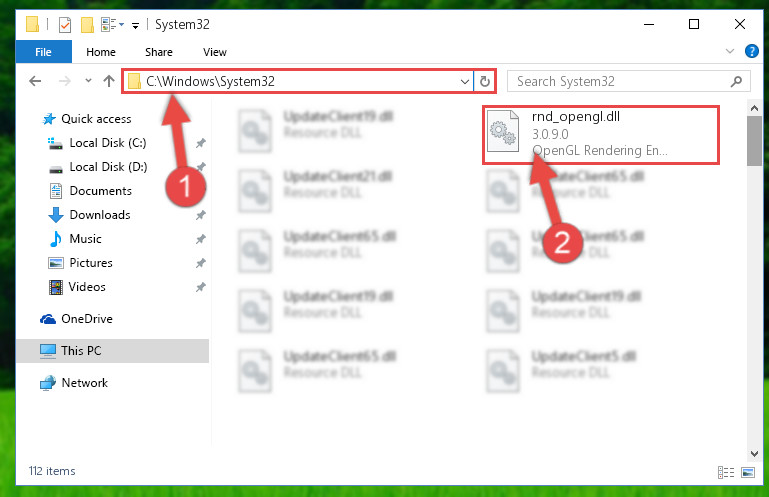Create new folder from quick access toolbar
Viewport: 769px width, 497px height.
point(87,25)
